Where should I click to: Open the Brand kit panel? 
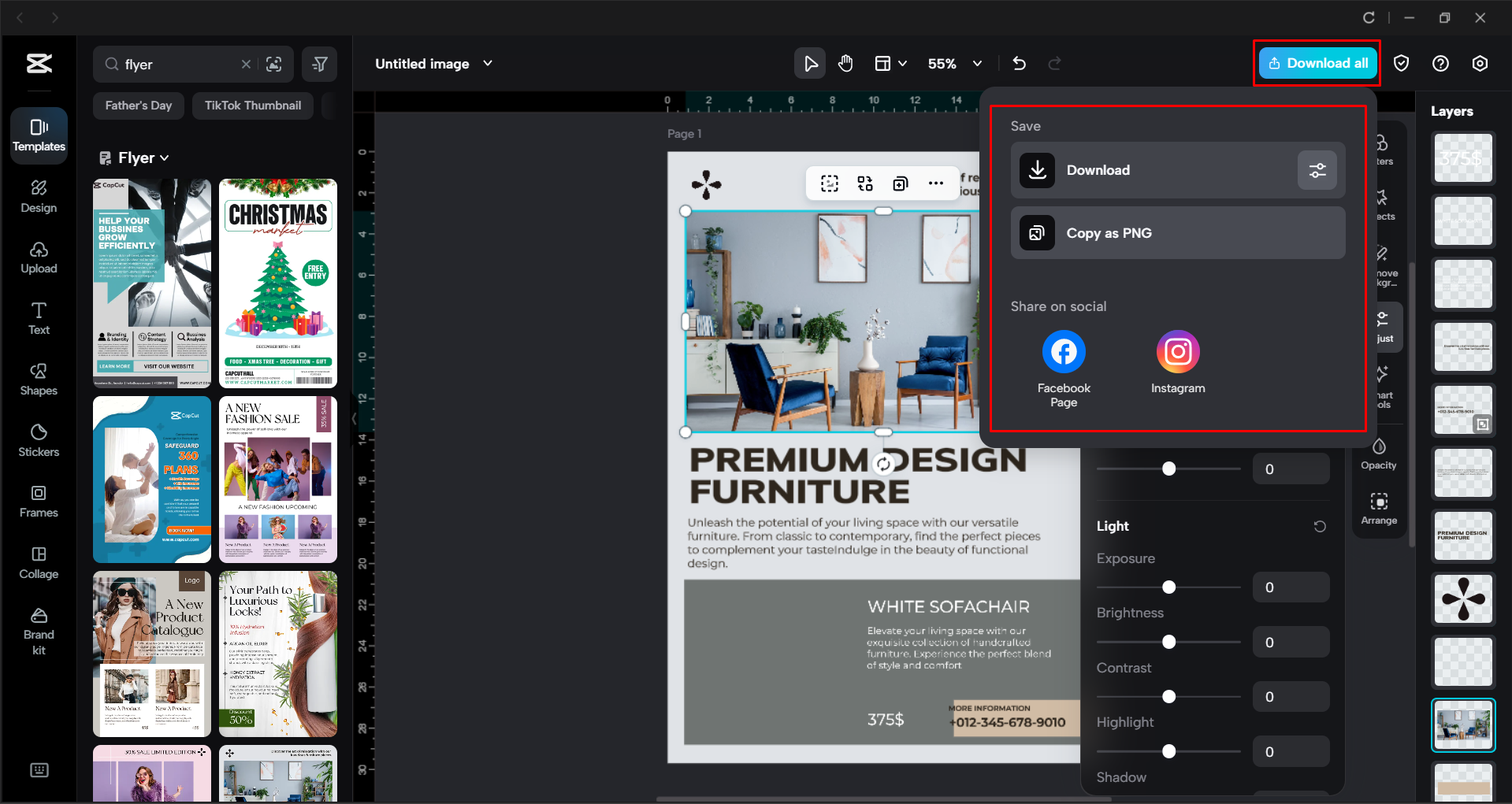click(x=38, y=628)
